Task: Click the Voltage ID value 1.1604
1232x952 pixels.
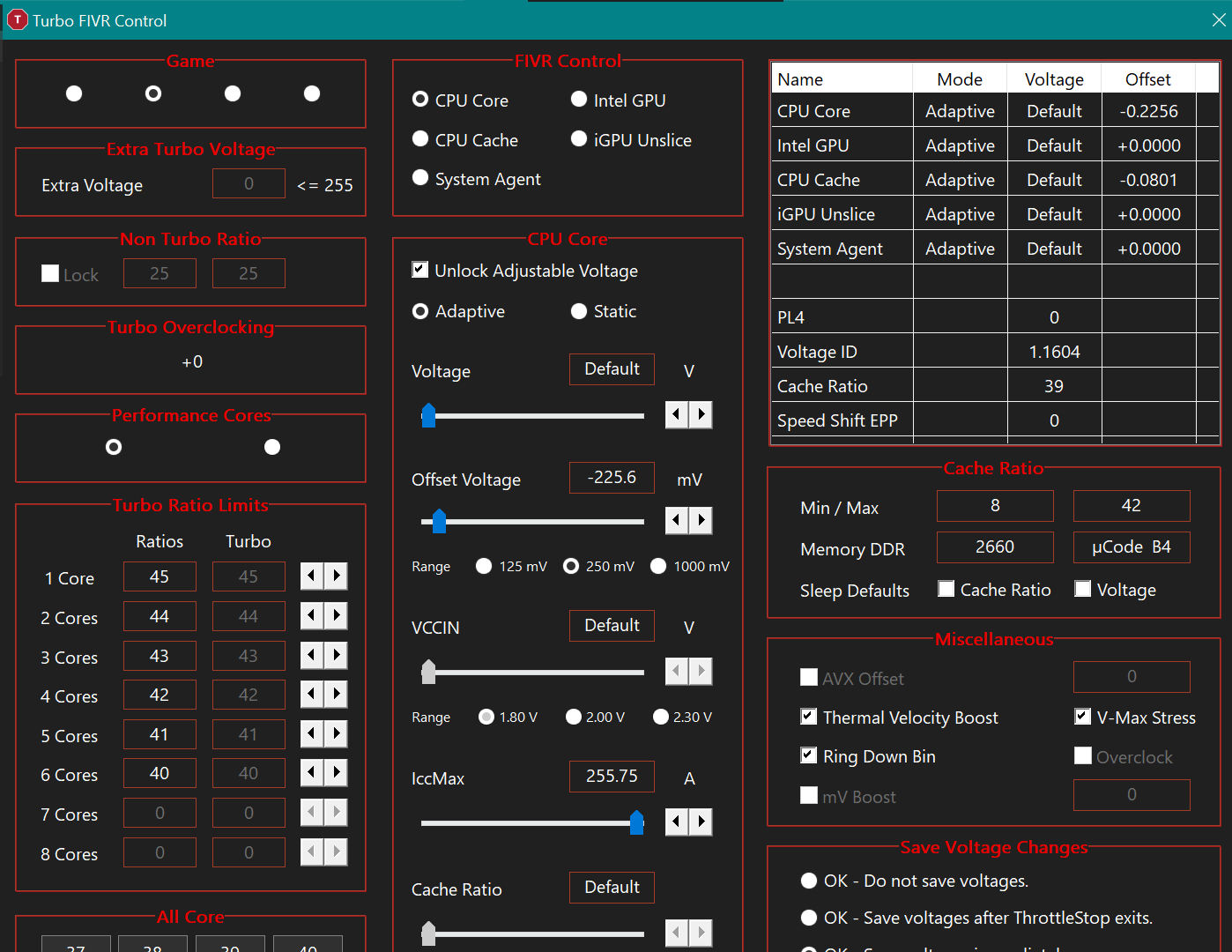Action: pos(1054,352)
